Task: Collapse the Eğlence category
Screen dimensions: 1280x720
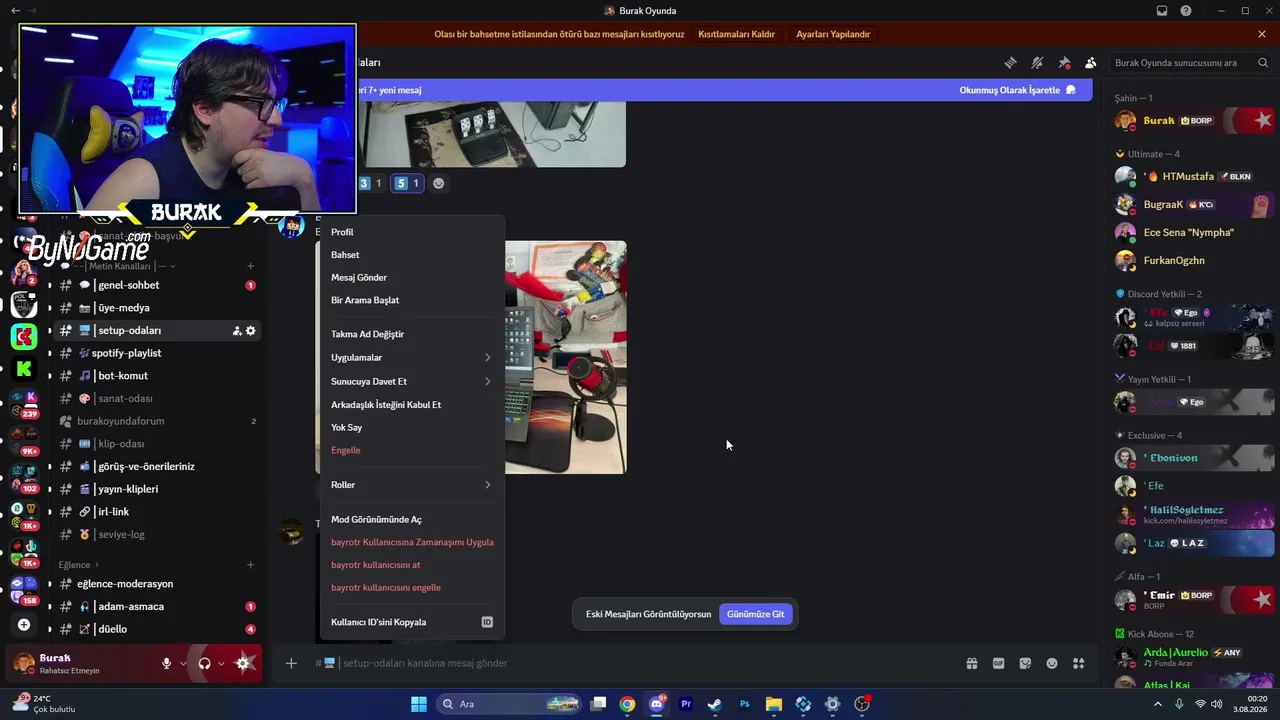Action: pos(79,565)
